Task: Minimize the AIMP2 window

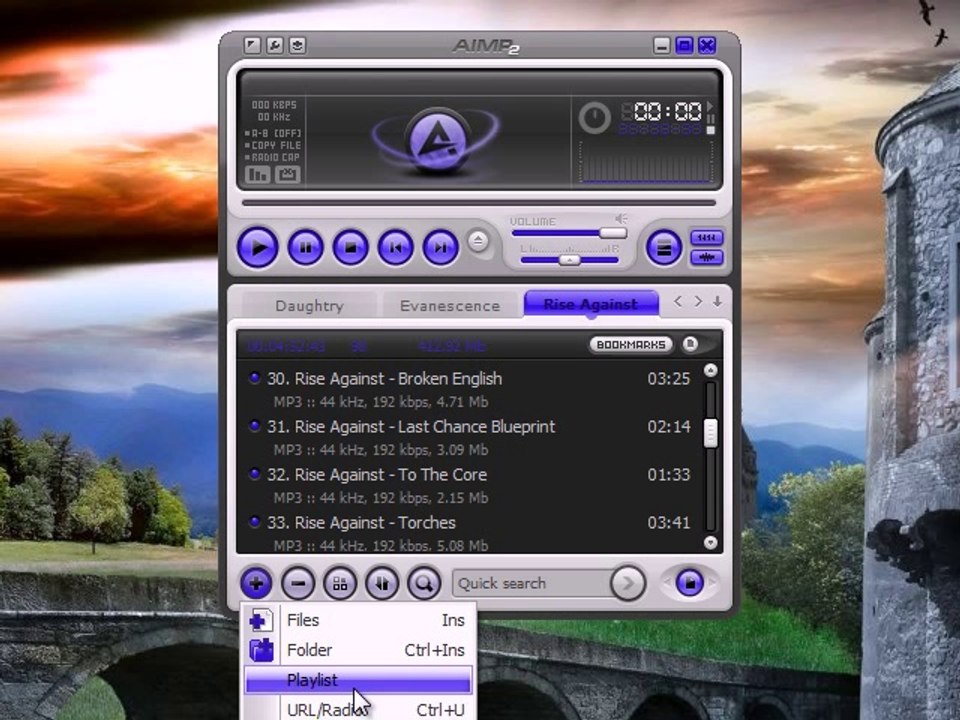Action: pyautogui.click(x=661, y=45)
